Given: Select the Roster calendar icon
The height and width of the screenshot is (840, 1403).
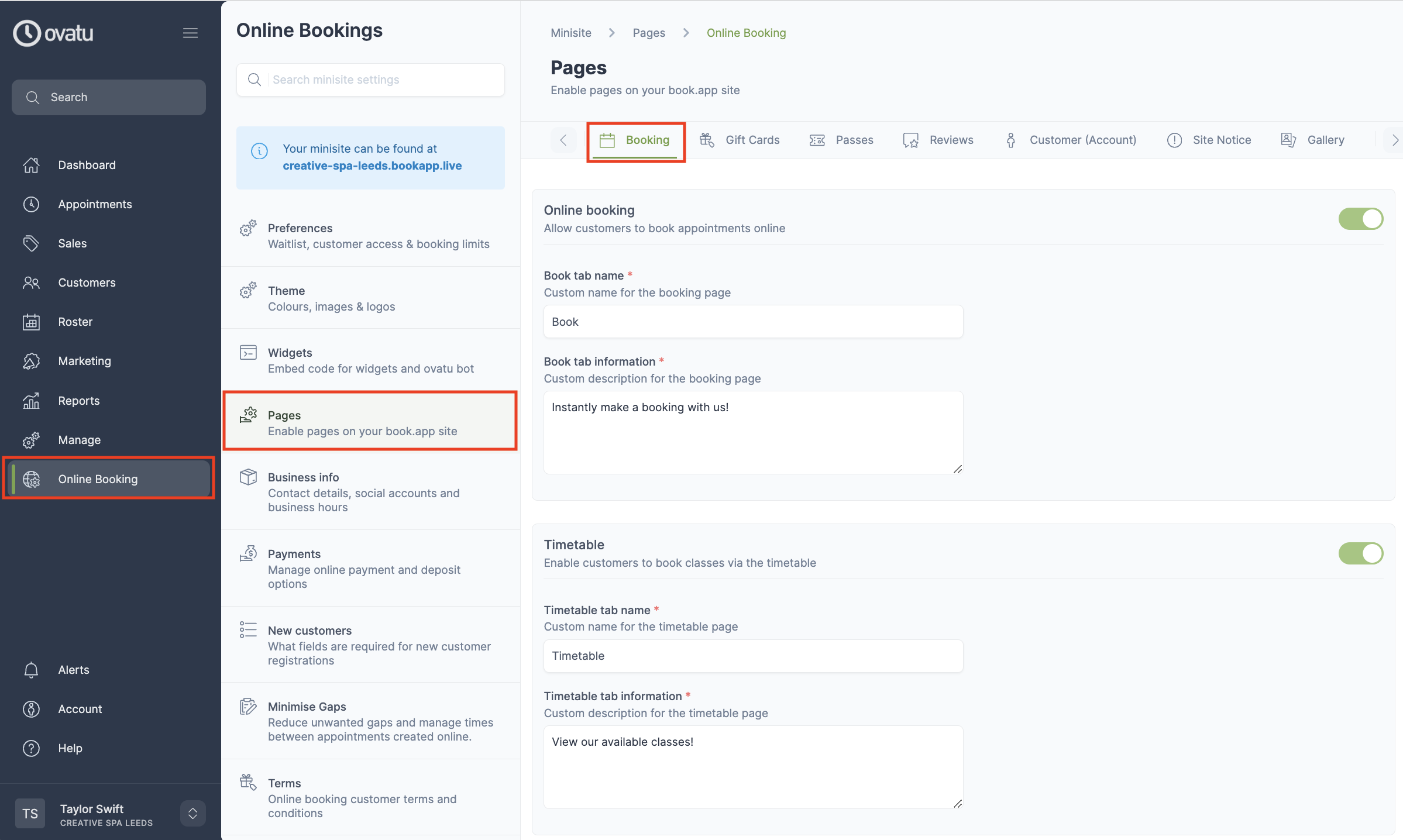Looking at the screenshot, I should [31, 322].
